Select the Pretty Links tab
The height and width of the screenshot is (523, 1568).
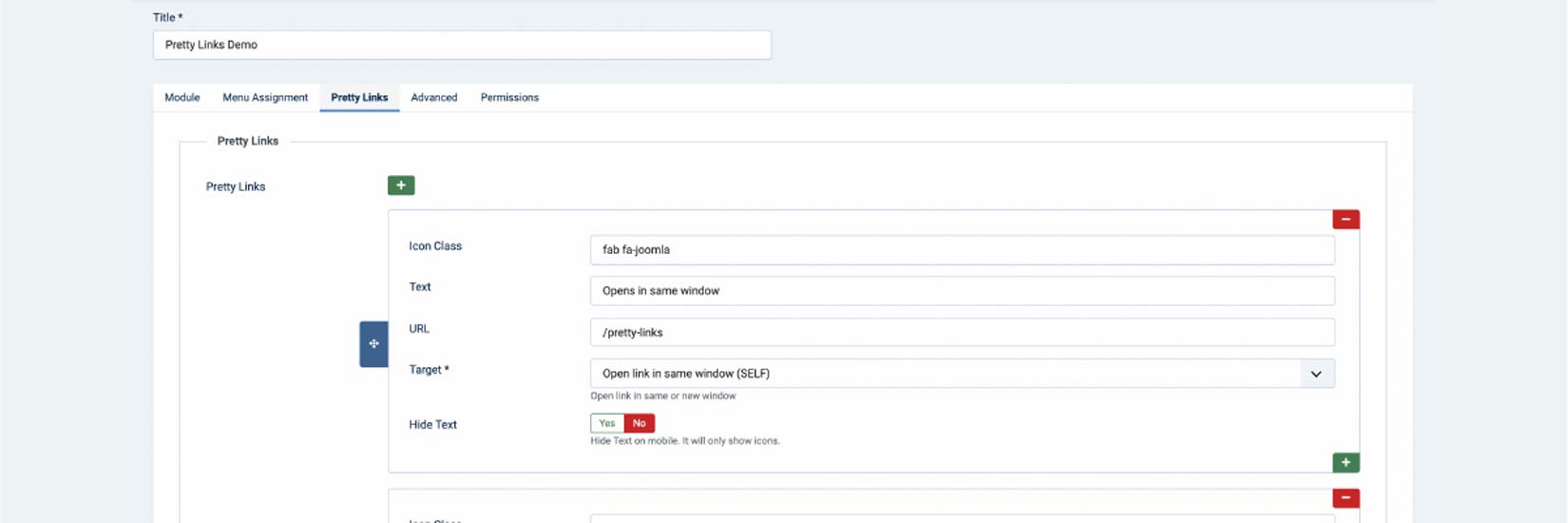pos(359,98)
